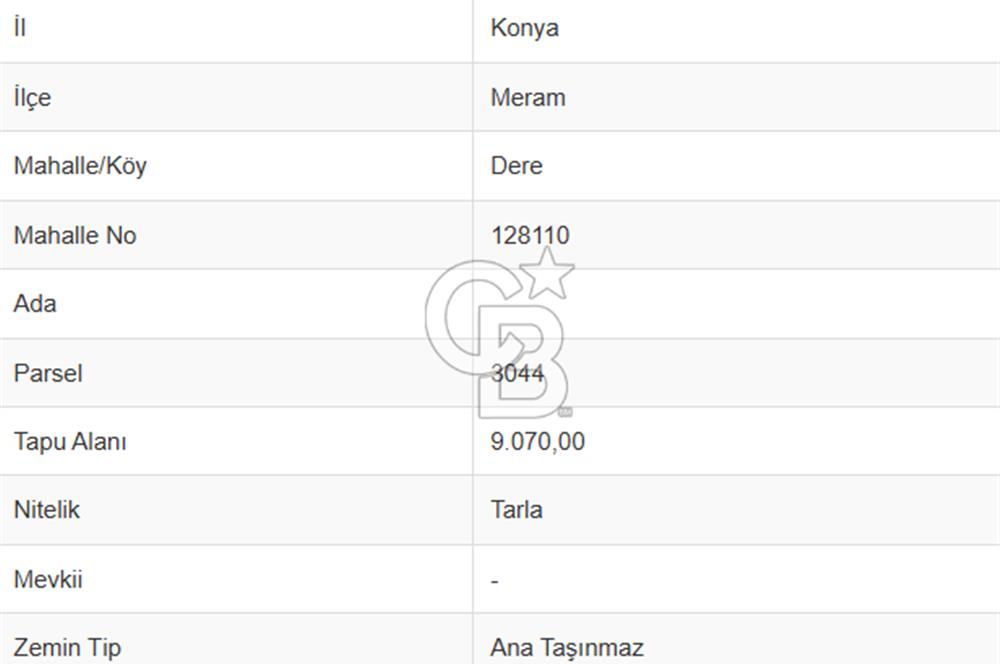Image resolution: width=1000 pixels, height=664 pixels.
Task: Select the Parsel row label
Action: [x=48, y=373]
